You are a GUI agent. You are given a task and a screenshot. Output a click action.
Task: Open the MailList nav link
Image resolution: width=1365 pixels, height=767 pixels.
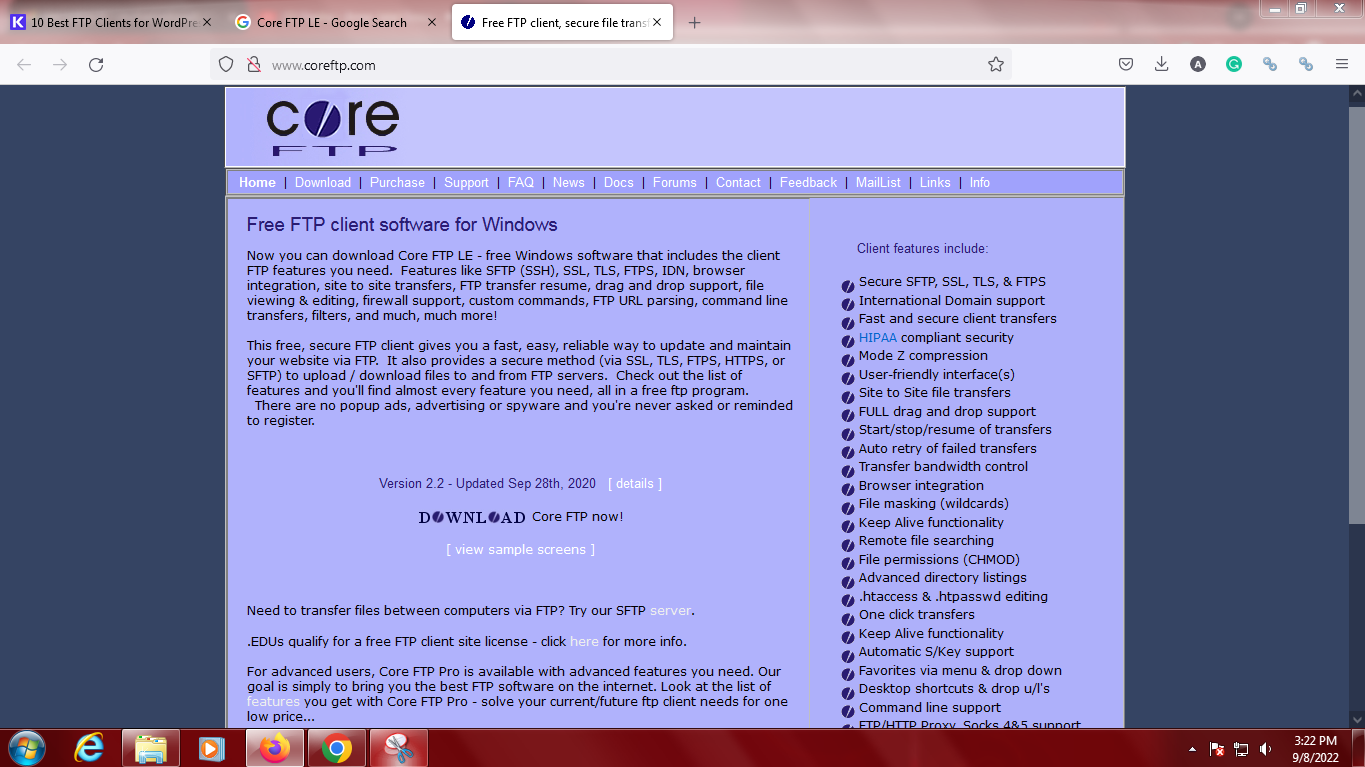878,182
